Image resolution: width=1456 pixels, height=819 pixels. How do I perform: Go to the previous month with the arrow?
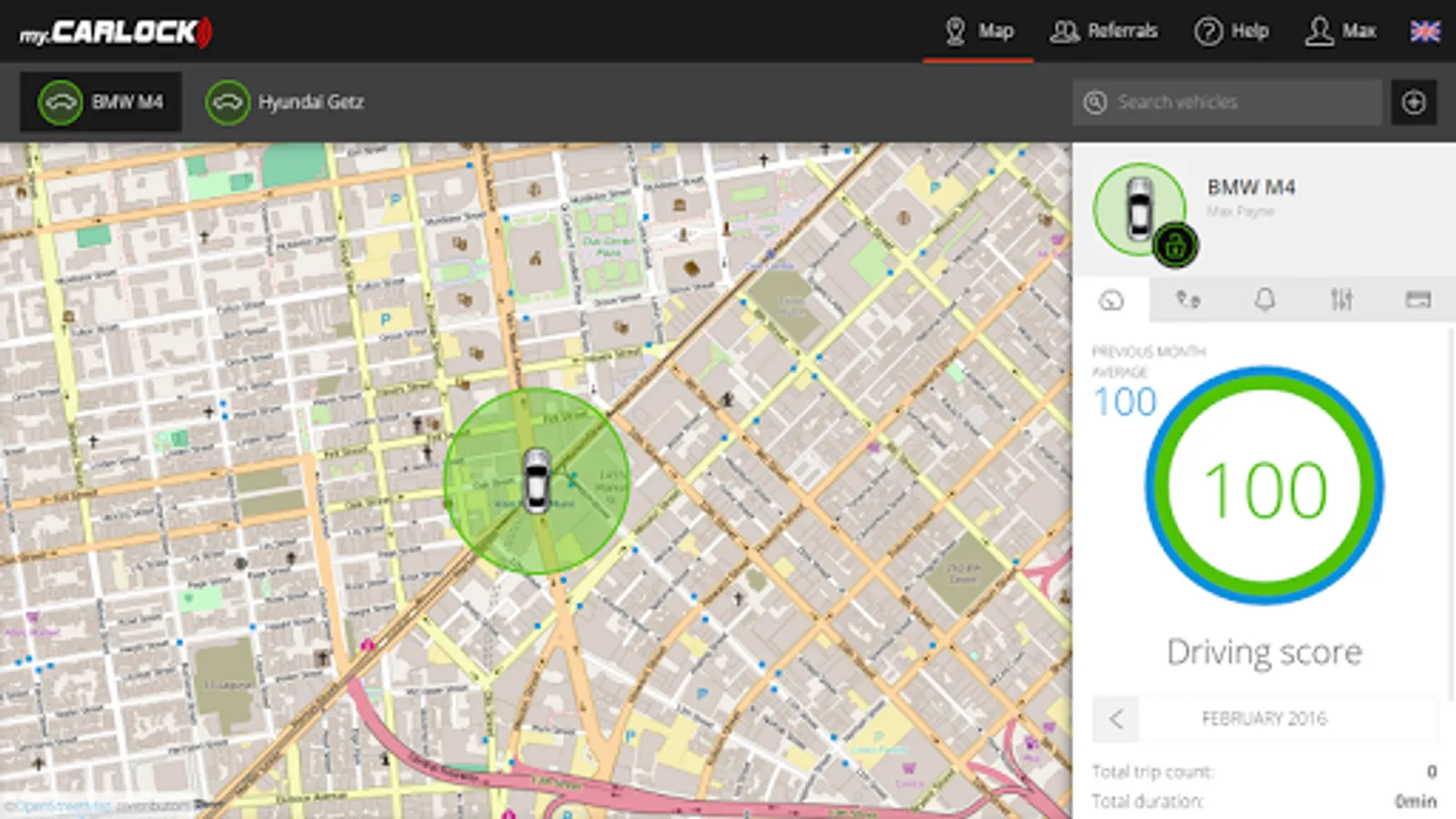point(1116,719)
